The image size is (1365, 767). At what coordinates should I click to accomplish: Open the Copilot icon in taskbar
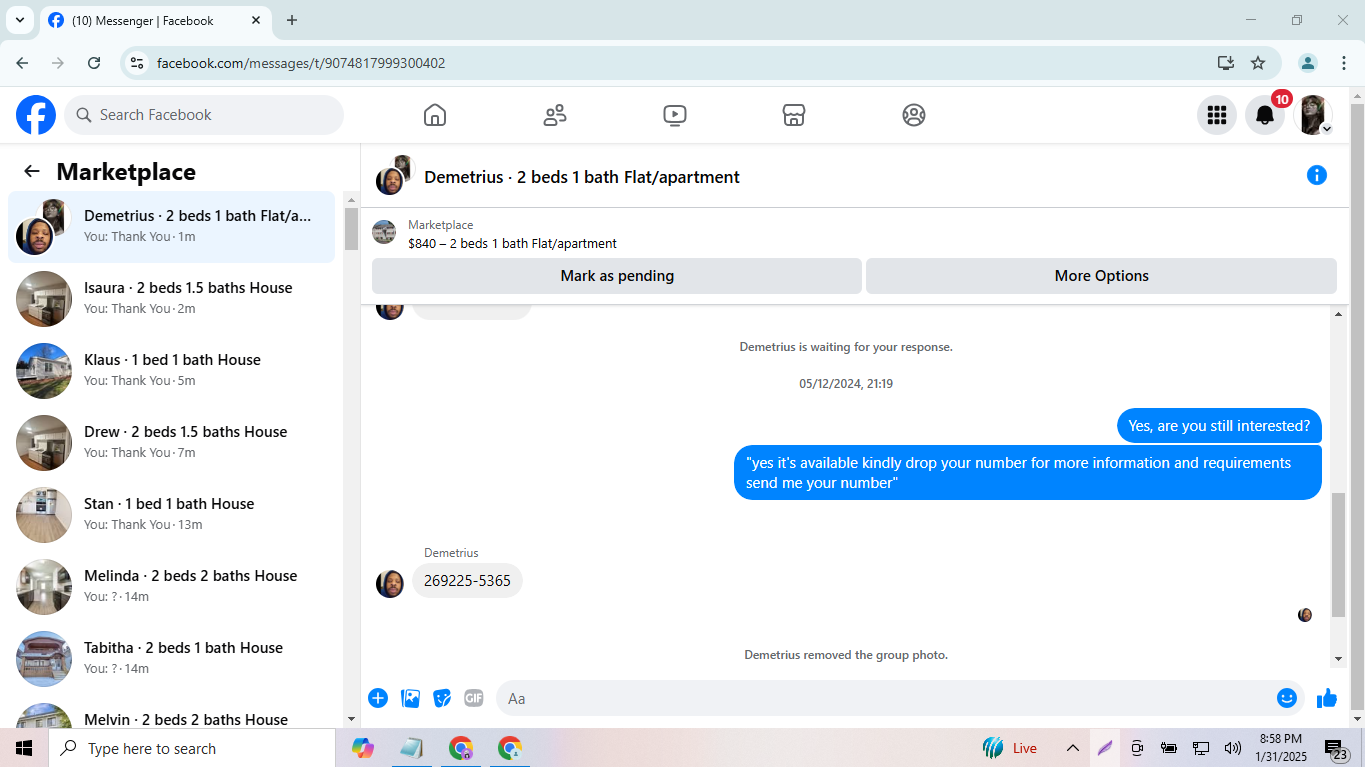pos(363,748)
